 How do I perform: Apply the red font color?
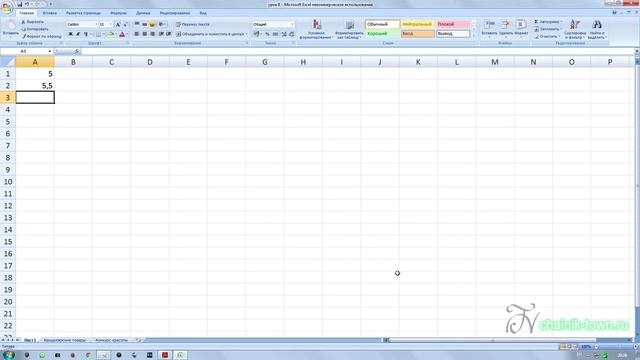click(122, 34)
